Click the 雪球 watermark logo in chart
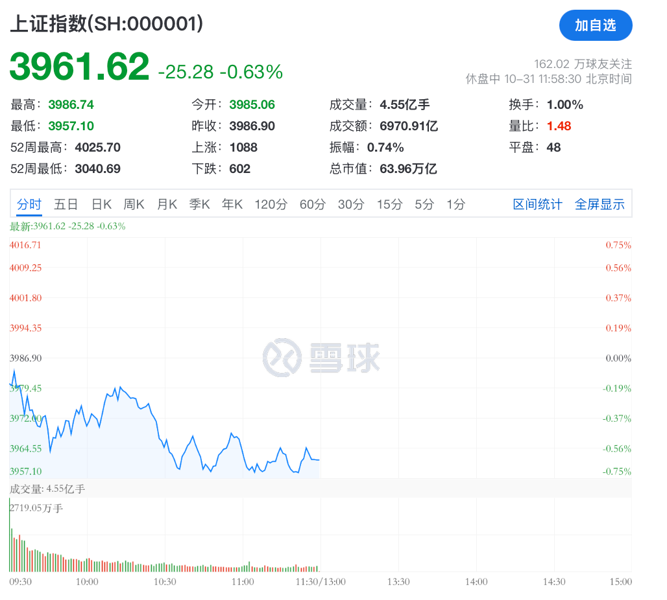This screenshot has width=667, height=600. [322, 358]
